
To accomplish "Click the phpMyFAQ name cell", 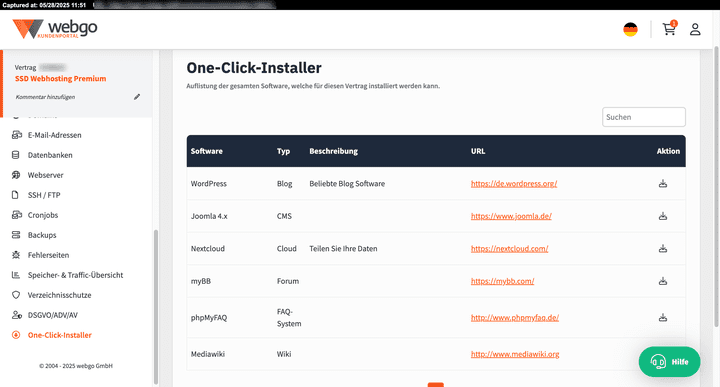I will coord(209,318).
